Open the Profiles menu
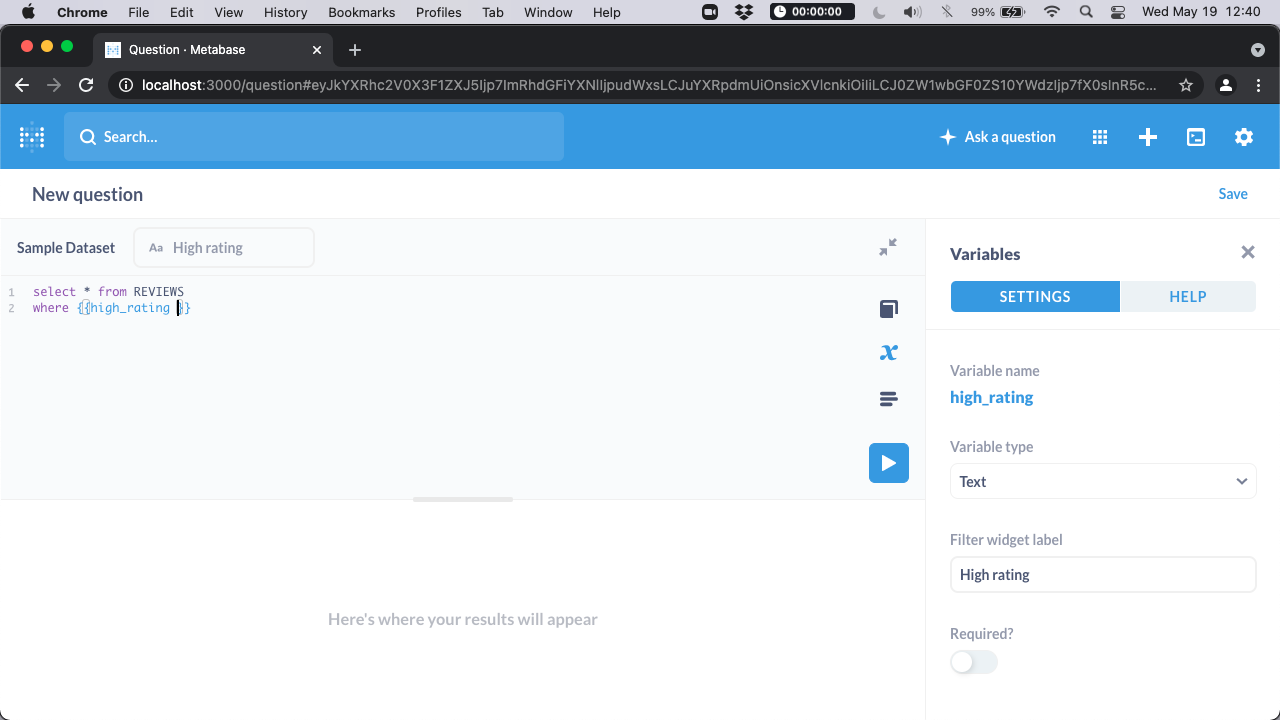 (x=439, y=12)
